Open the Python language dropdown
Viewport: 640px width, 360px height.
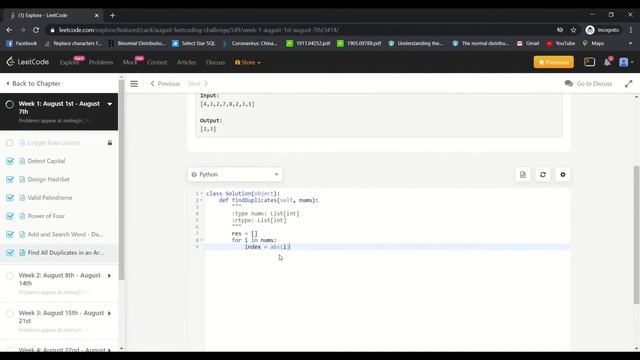point(235,175)
